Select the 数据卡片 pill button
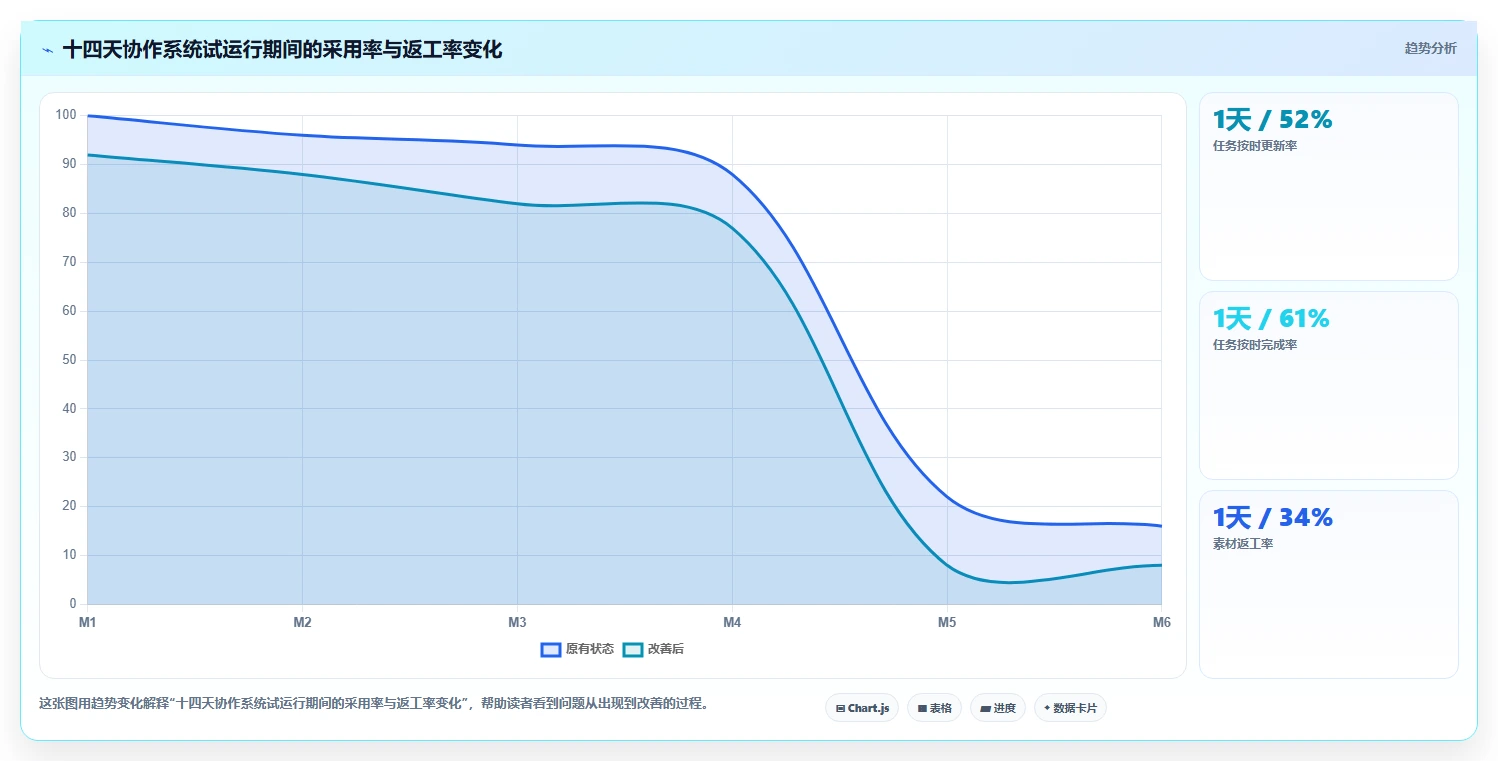1498x761 pixels. [1070, 708]
